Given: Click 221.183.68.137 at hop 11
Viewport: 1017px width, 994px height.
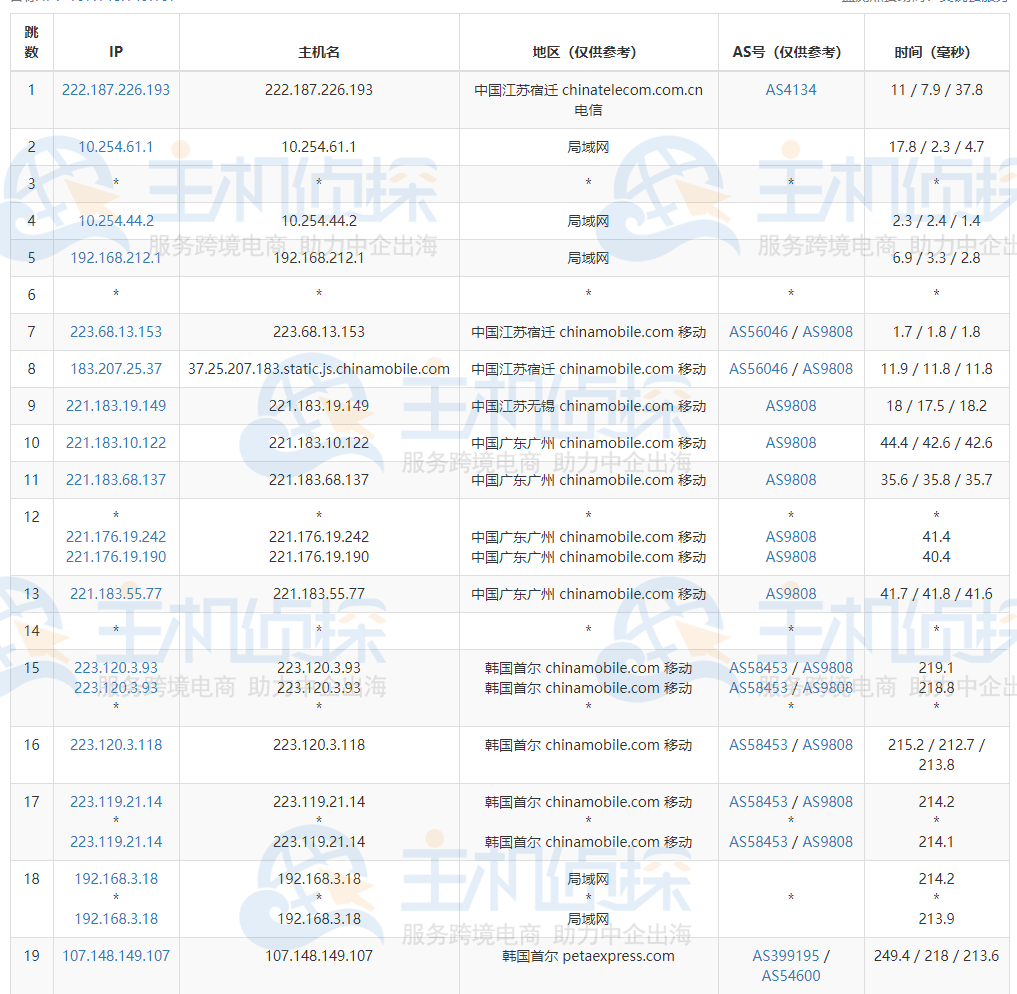Looking at the screenshot, I should pyautogui.click(x=115, y=479).
